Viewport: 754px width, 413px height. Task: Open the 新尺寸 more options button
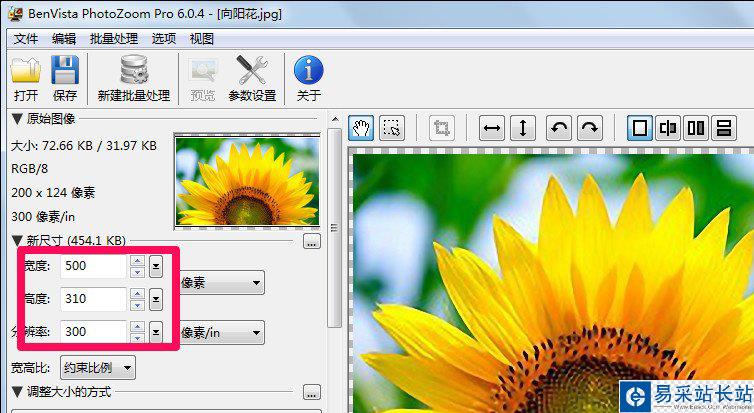[312, 241]
